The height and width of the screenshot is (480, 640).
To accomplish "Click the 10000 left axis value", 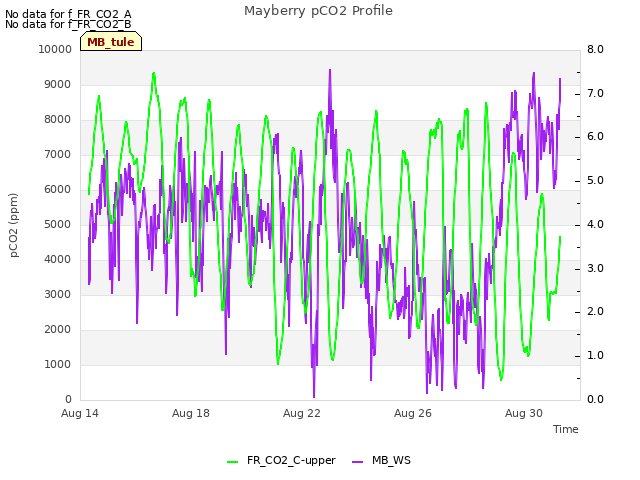I will click(55, 49).
